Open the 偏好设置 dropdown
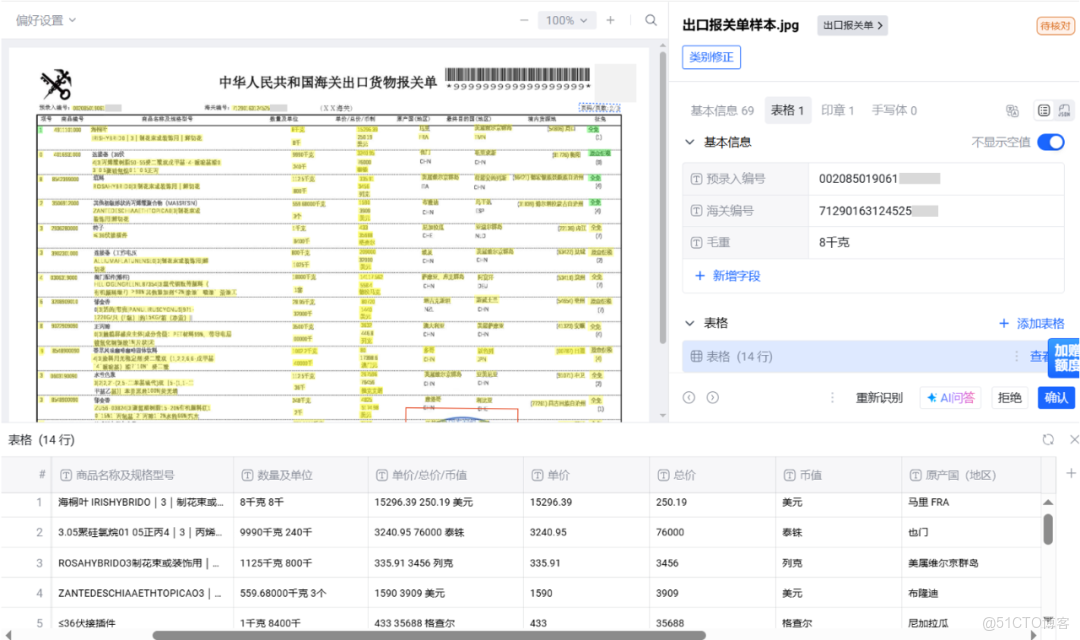Screen dimensions: 1080x640 click(38, 19)
